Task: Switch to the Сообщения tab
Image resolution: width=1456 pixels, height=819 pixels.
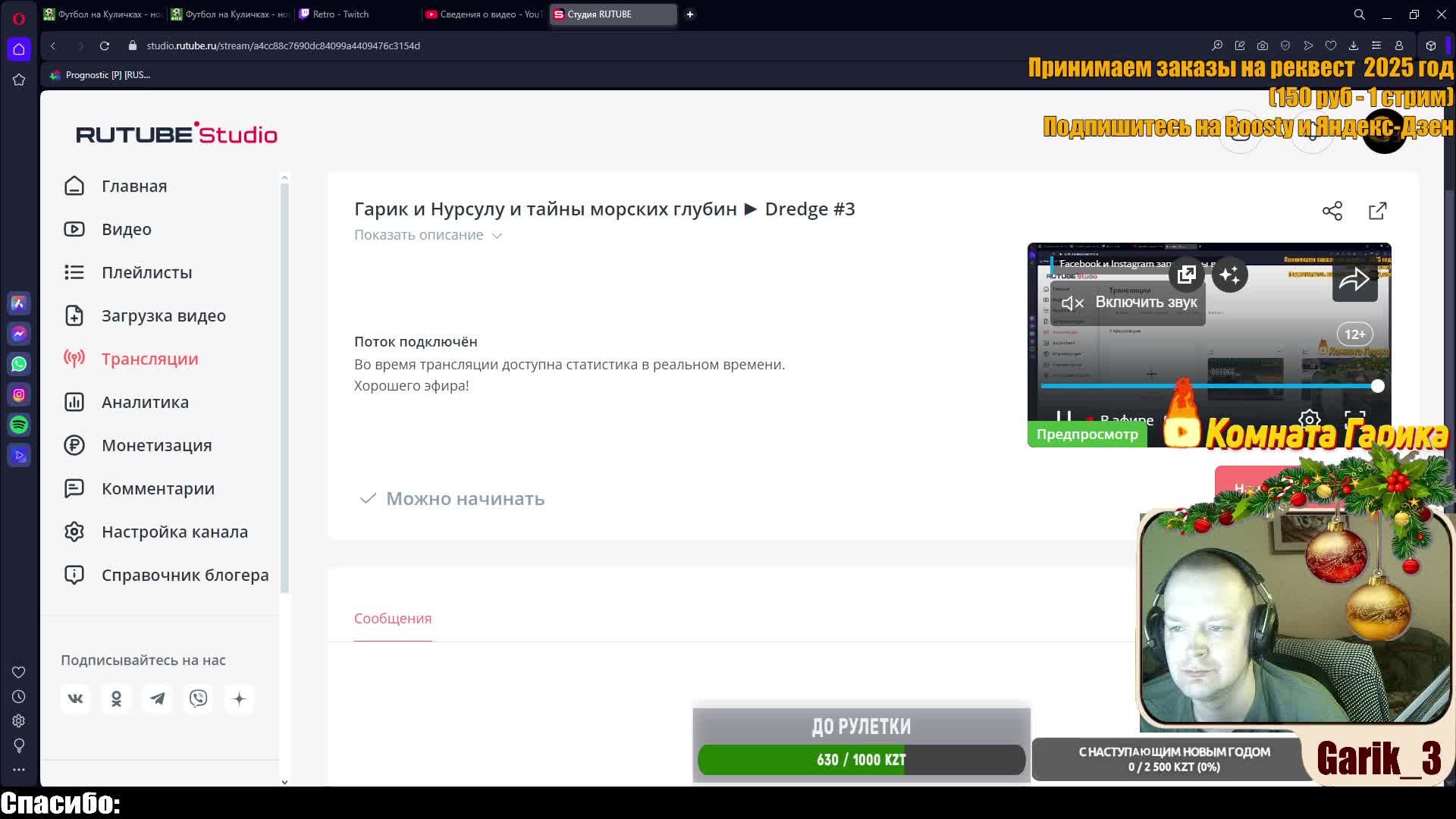Action: pos(393,618)
